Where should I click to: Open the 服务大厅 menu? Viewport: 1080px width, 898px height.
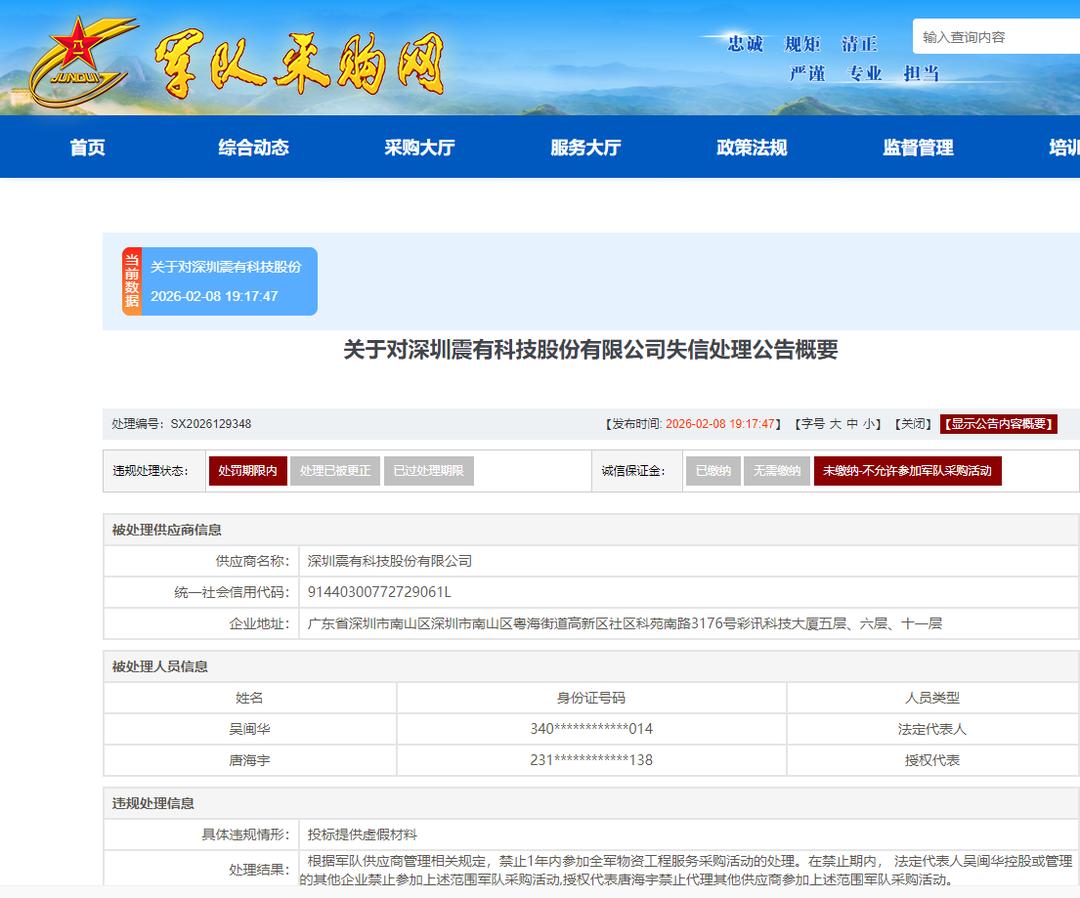coord(585,147)
